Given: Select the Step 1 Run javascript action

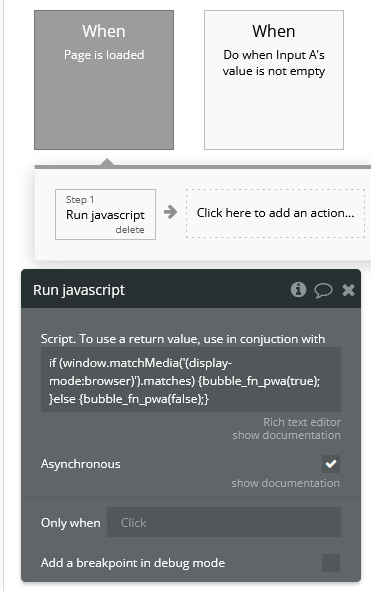Looking at the screenshot, I should [x=105, y=214].
